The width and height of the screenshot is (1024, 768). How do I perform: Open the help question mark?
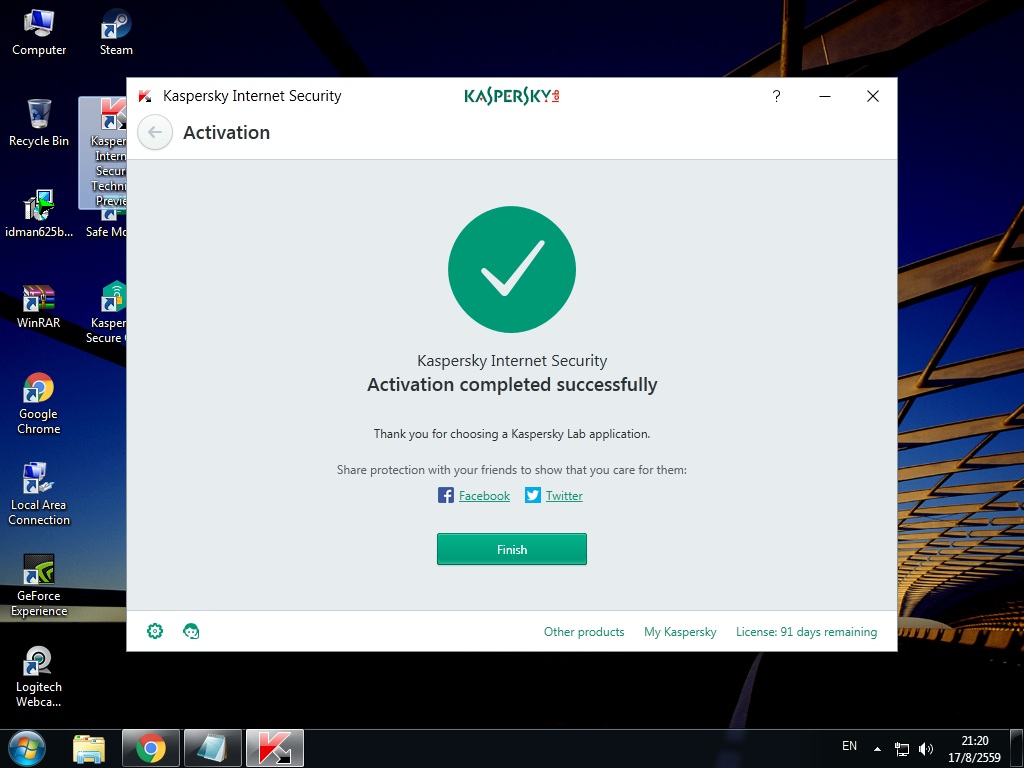776,96
